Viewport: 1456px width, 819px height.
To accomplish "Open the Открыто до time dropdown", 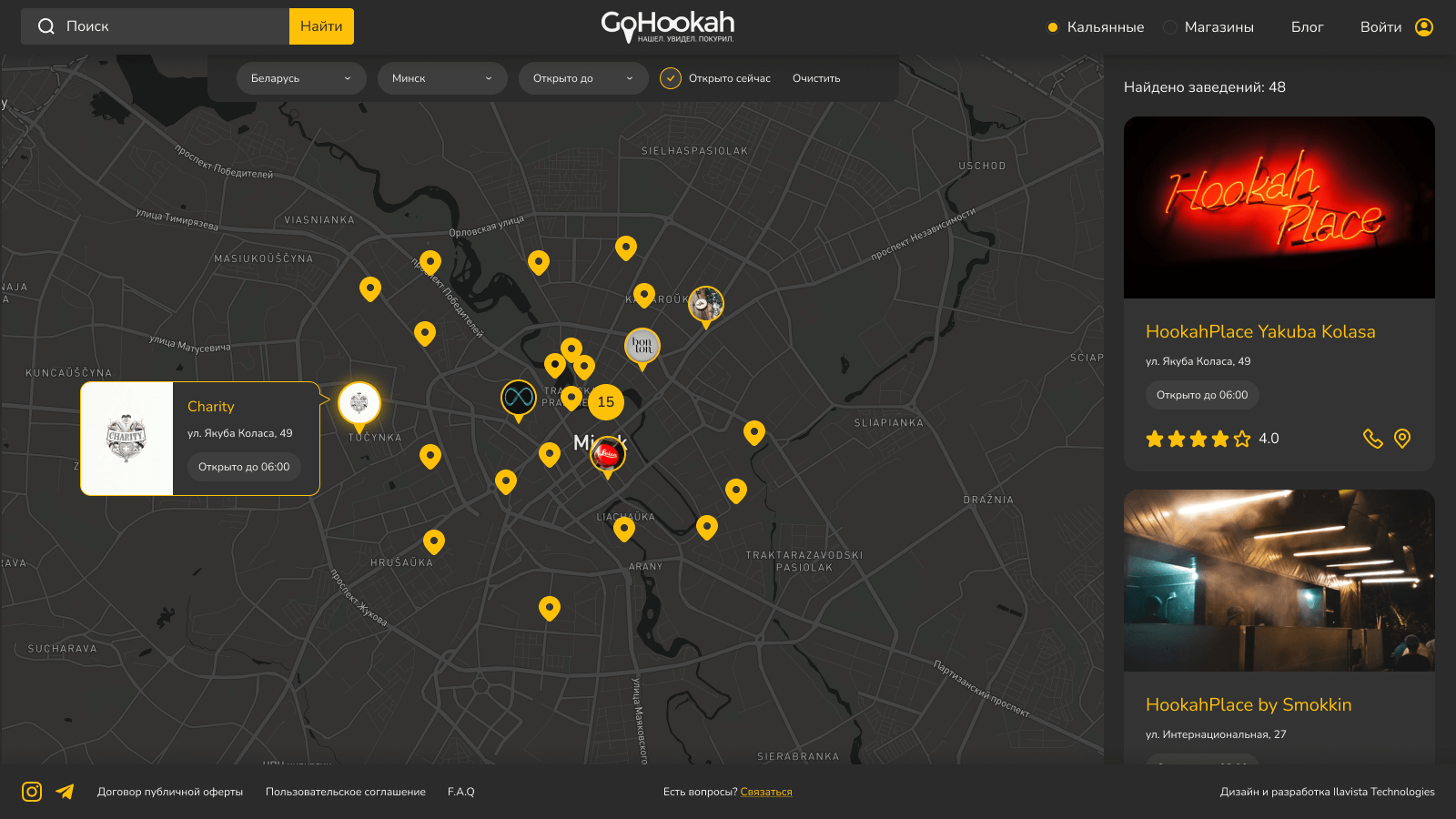I will click(x=583, y=78).
